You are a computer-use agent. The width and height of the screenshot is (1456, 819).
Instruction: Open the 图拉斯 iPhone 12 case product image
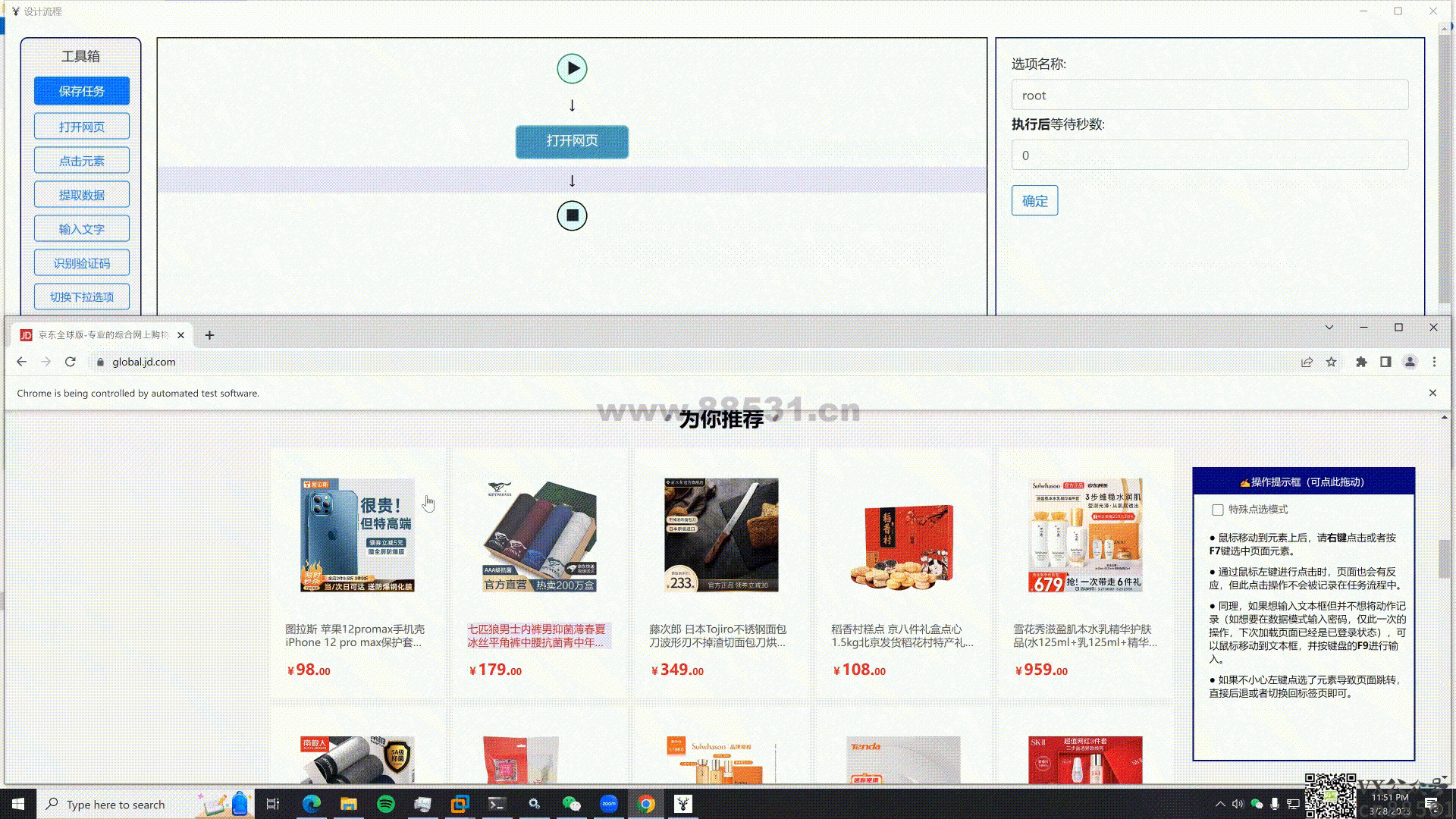(x=357, y=535)
